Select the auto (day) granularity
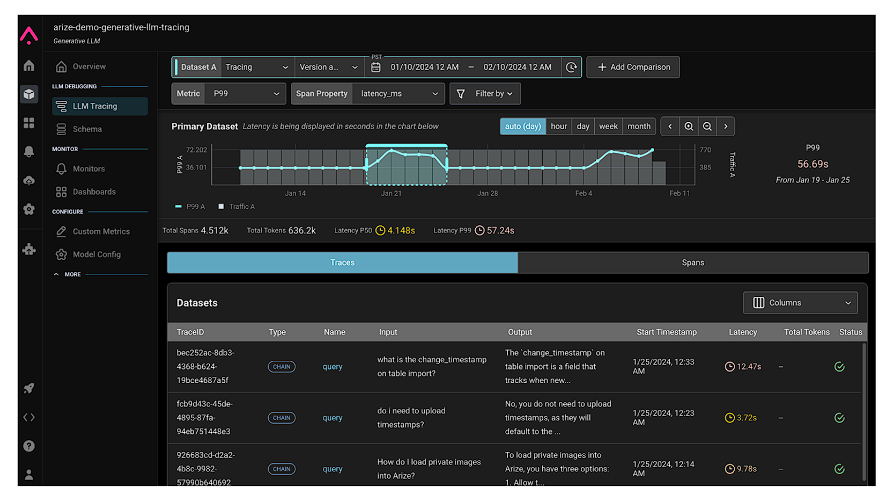Viewport: 892px width, 494px height. (523, 126)
